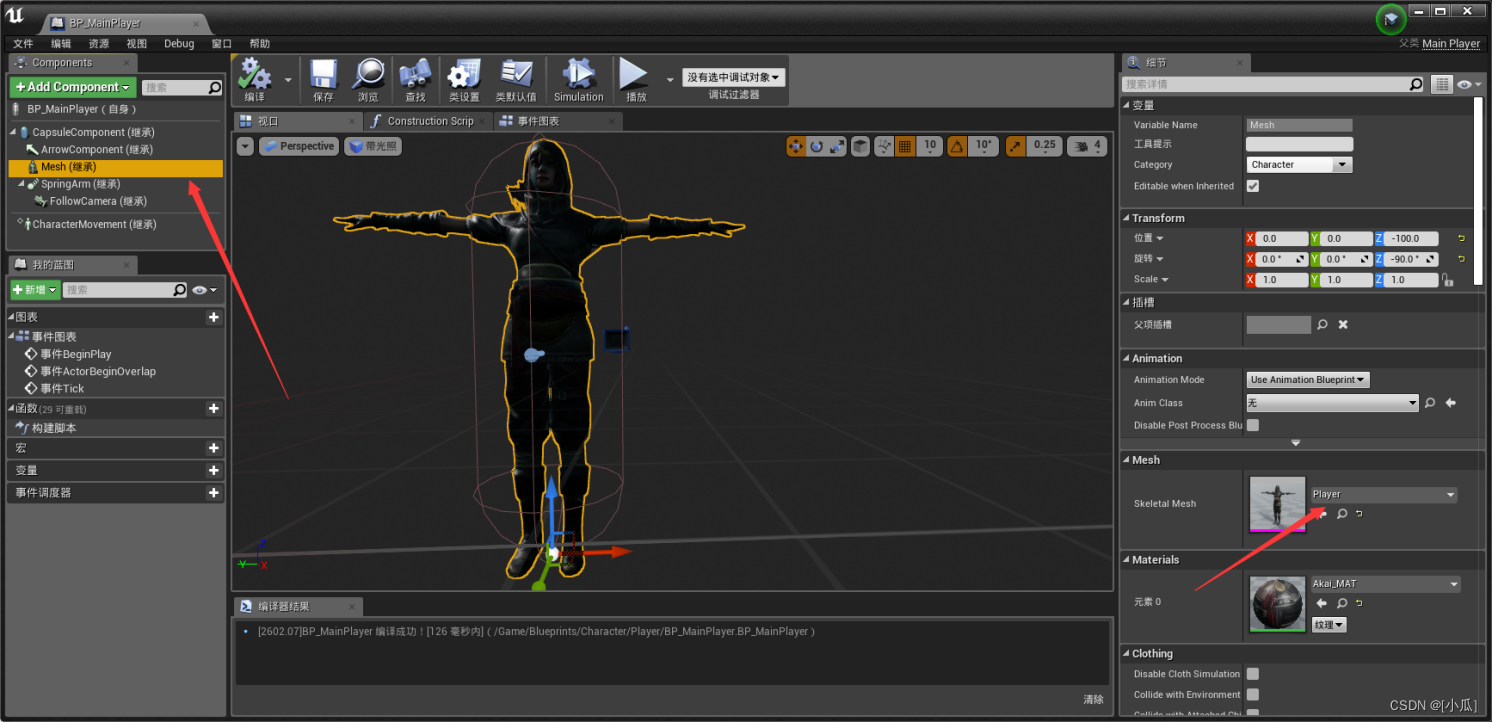
Task: Toggle the Scale lock ratio icon
Action: click(x=1447, y=280)
